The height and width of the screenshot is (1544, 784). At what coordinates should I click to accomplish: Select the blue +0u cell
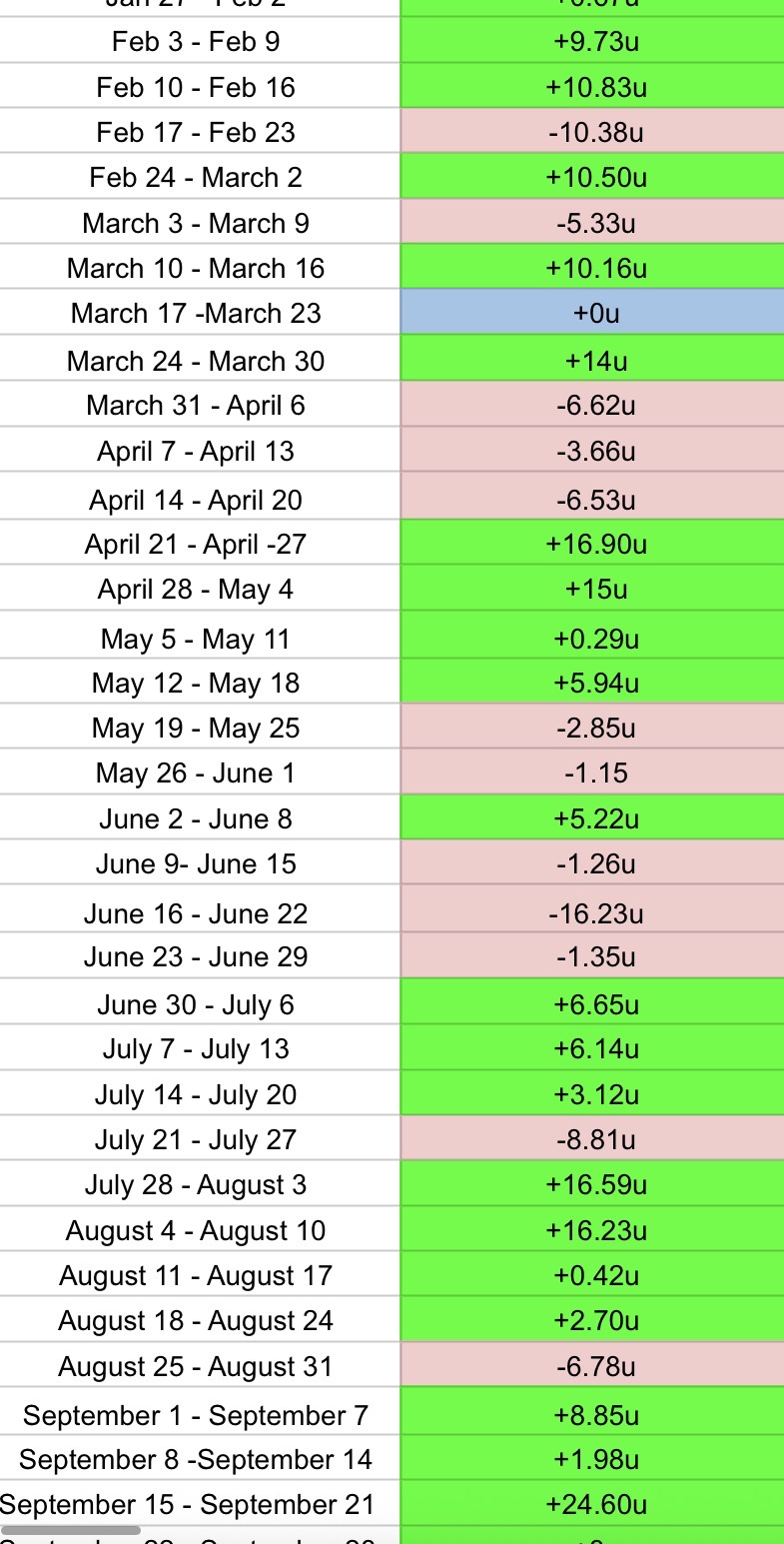coord(595,313)
